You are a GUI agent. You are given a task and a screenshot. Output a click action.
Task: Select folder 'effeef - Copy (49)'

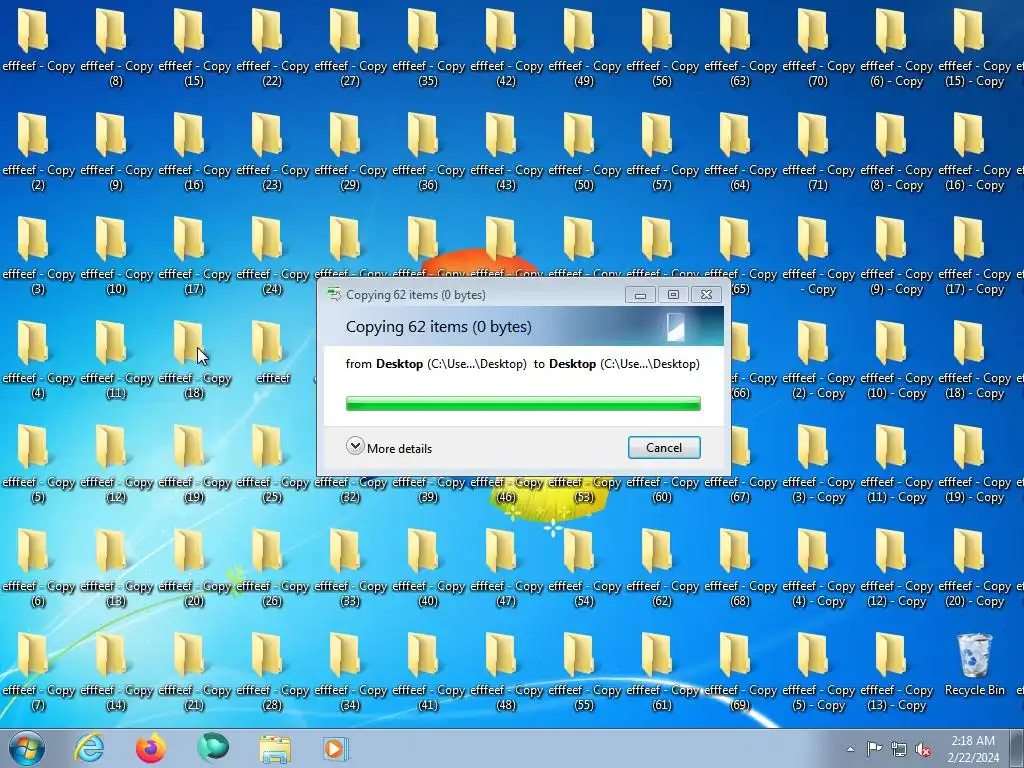pyautogui.click(x=584, y=48)
